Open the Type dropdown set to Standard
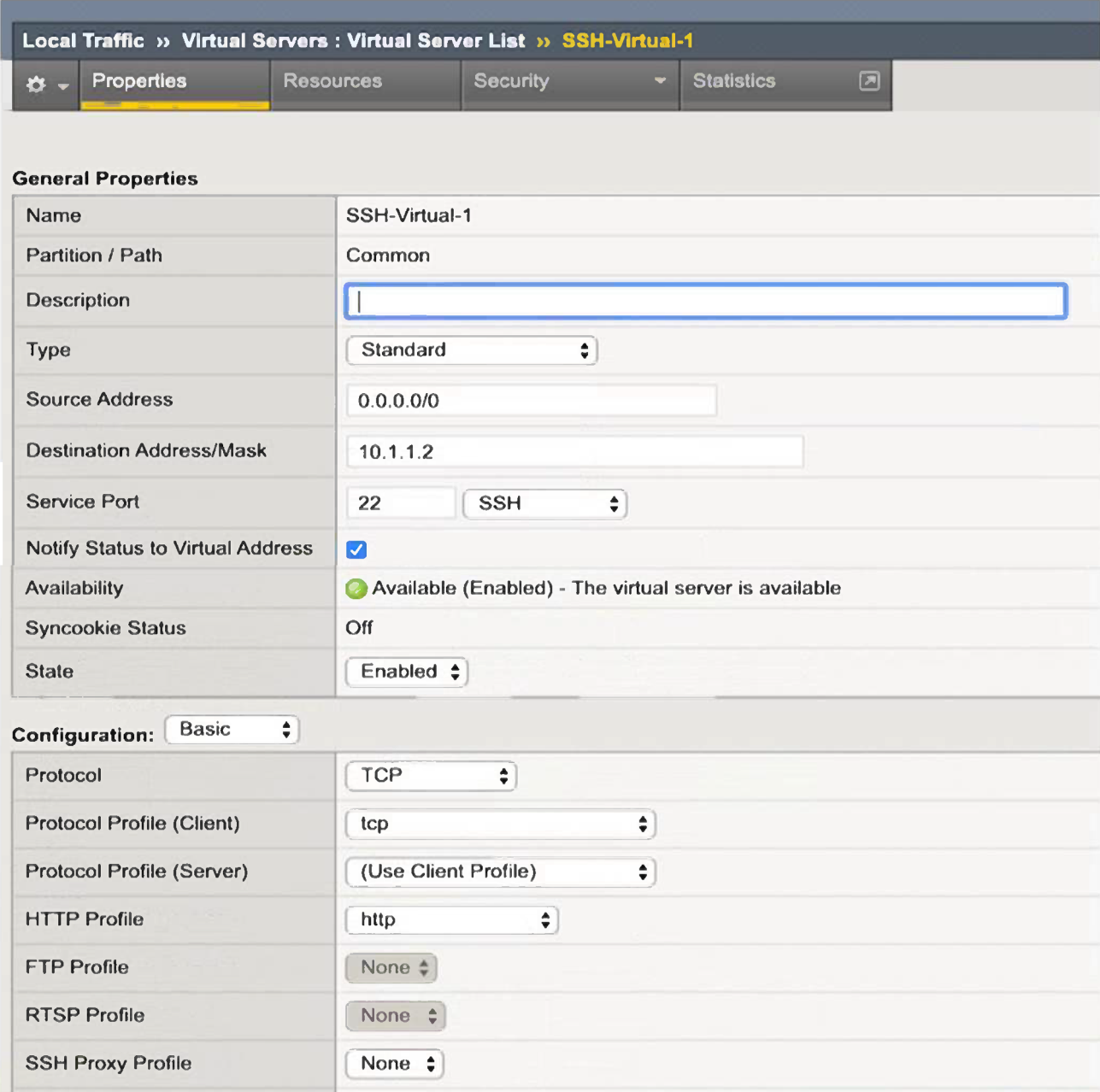Screen dimensions: 1100x1092 coord(471,350)
